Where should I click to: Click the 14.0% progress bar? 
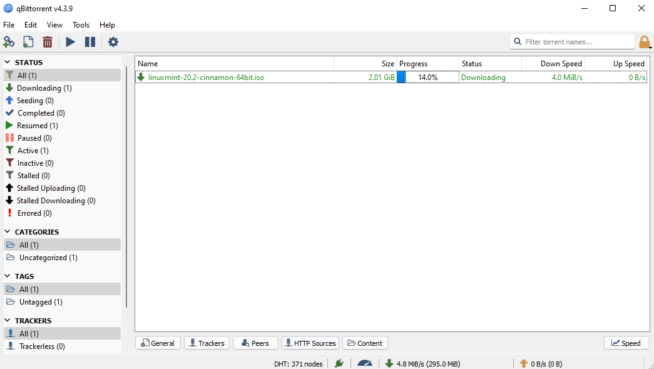[x=428, y=77]
